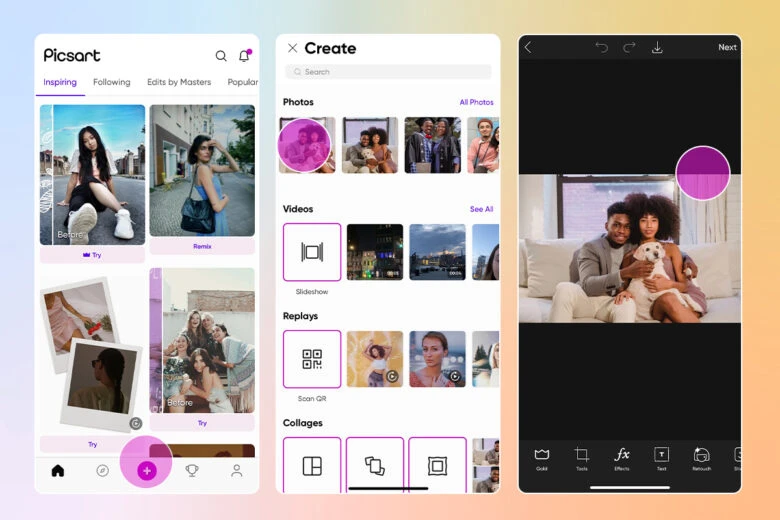This screenshot has width=780, height=520.
Task: Open the profile person icon
Action: 237,471
